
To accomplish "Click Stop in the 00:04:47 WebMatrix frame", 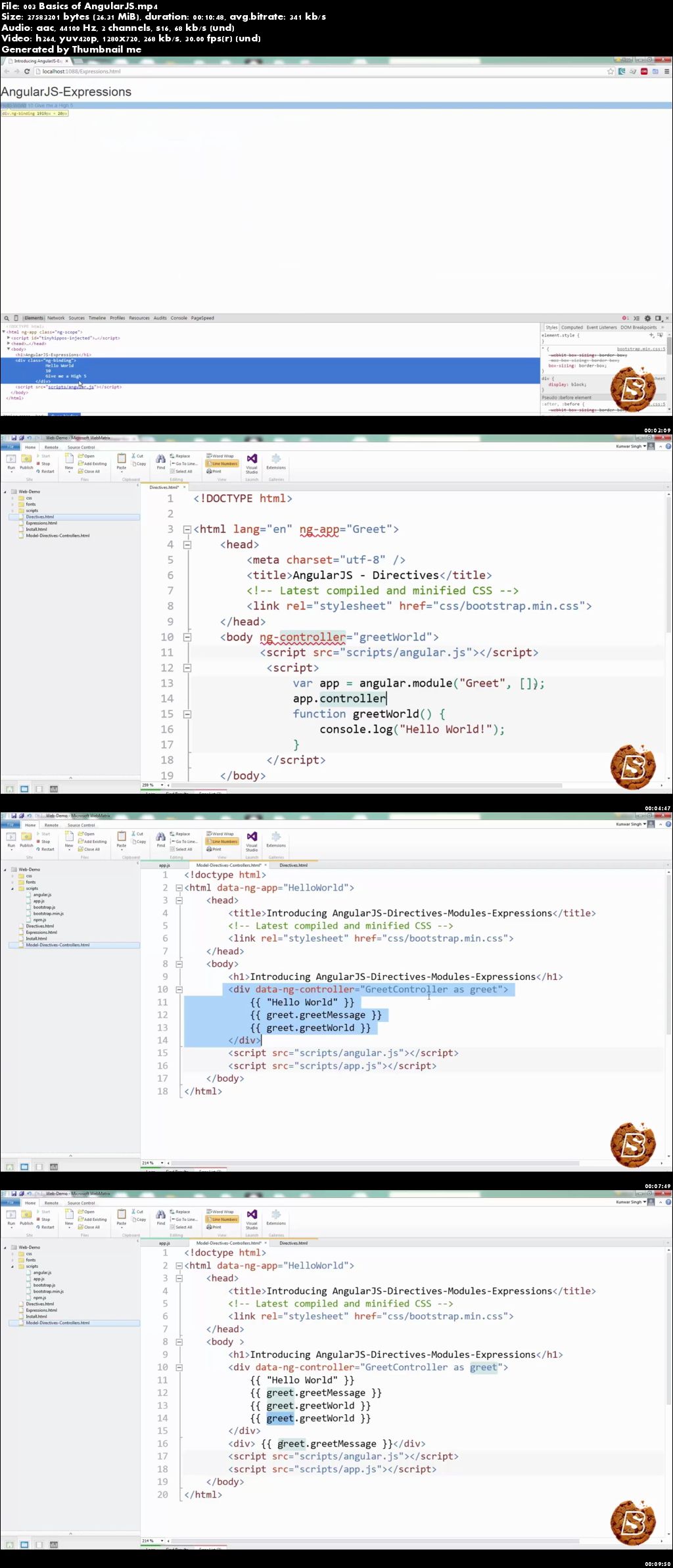I will click(x=43, y=463).
